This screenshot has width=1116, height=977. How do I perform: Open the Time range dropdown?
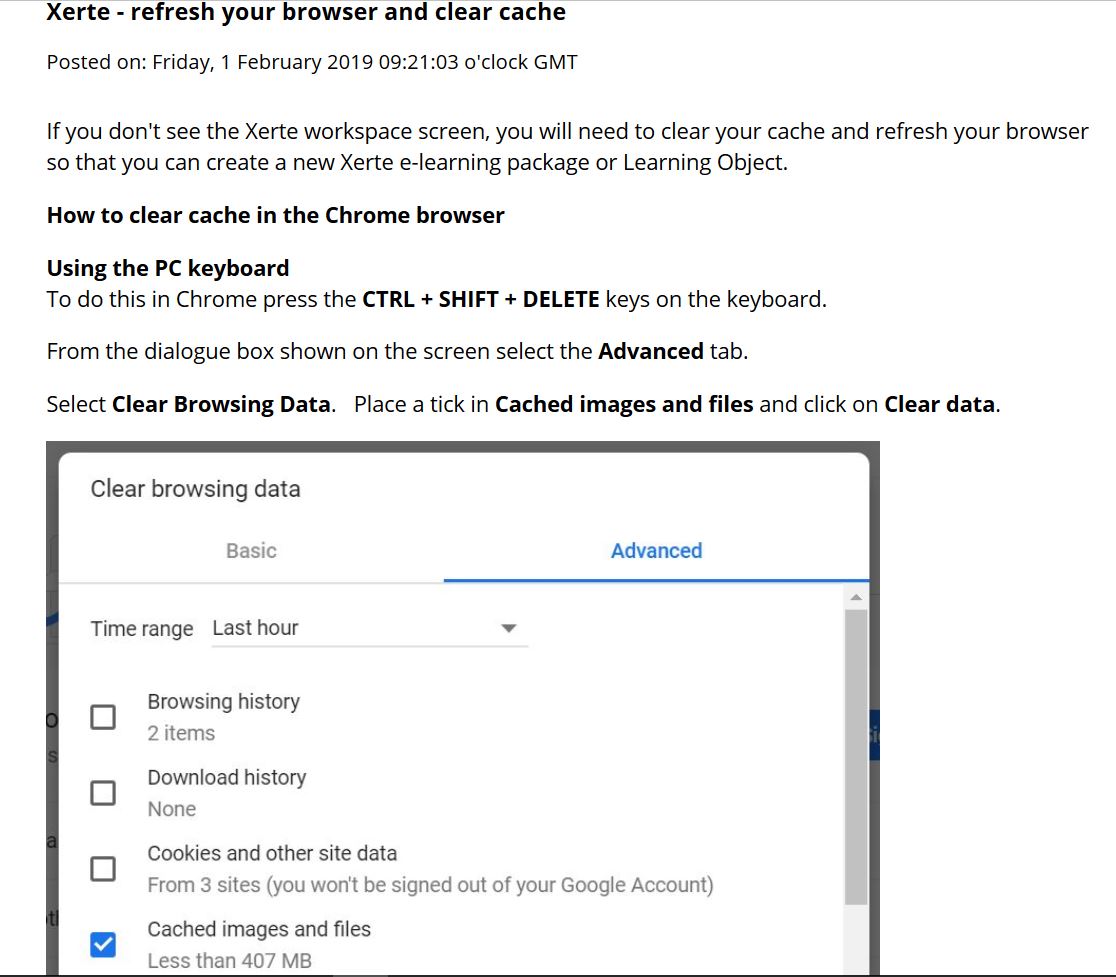pos(369,628)
